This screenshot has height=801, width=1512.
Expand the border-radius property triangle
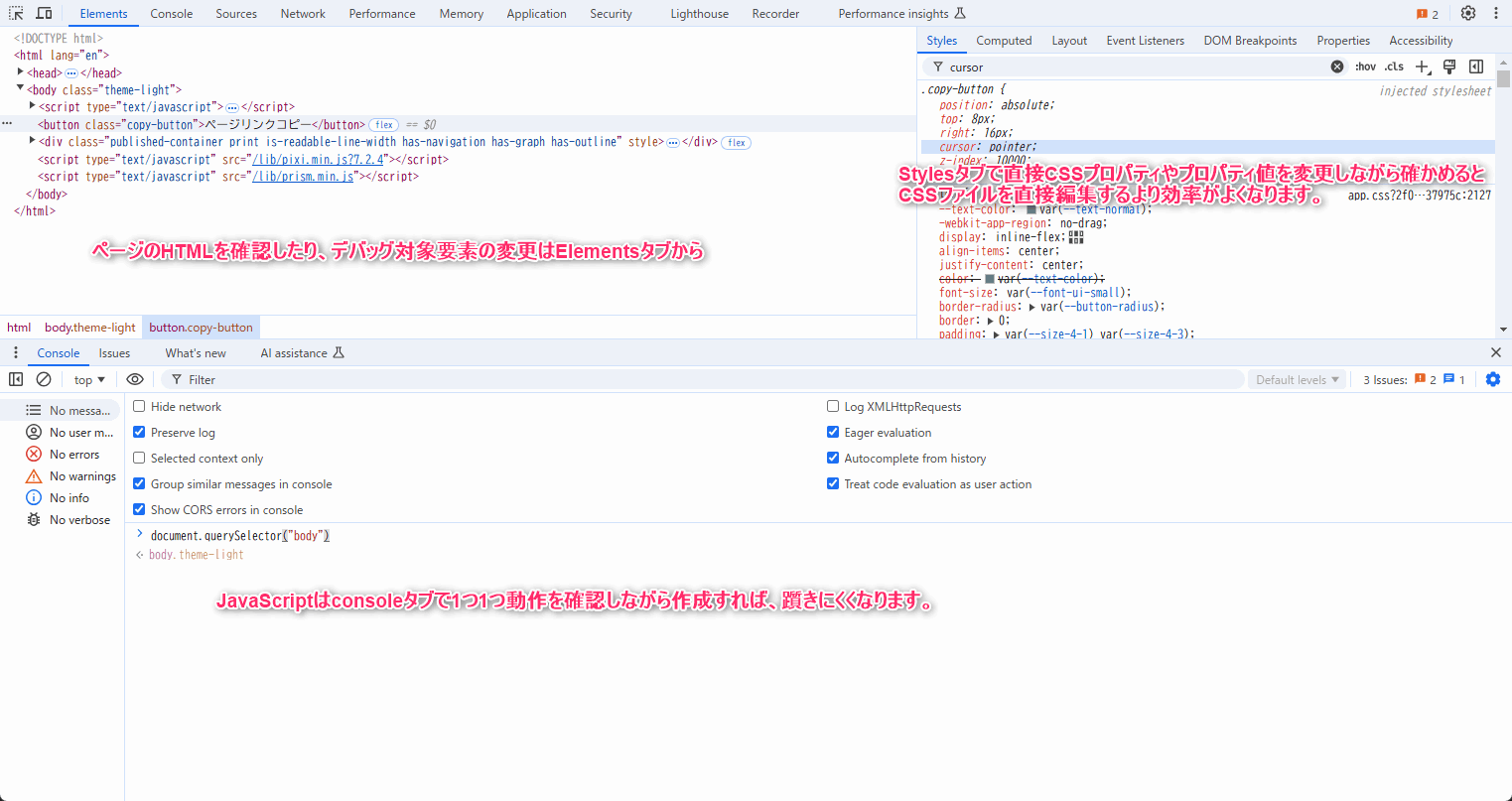(x=1032, y=307)
